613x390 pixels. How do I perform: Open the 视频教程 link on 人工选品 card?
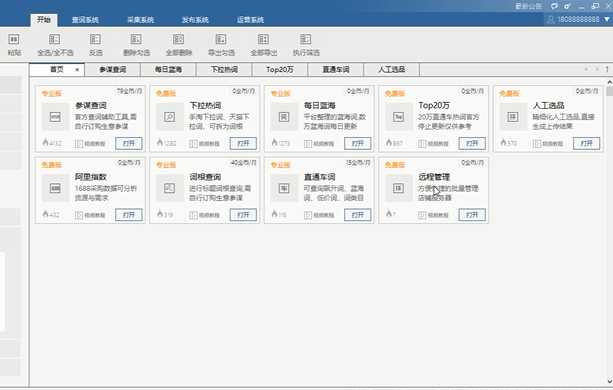click(x=548, y=144)
